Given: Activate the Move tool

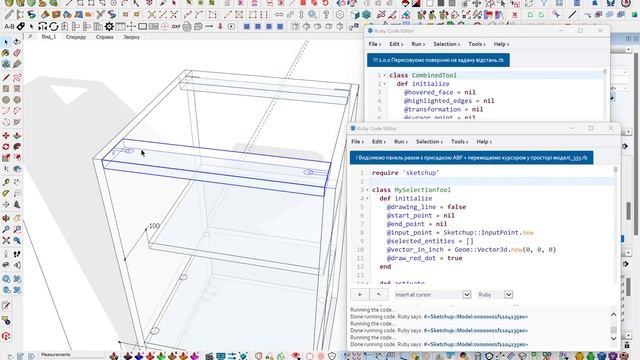Looking at the screenshot, I should click(6, 136).
